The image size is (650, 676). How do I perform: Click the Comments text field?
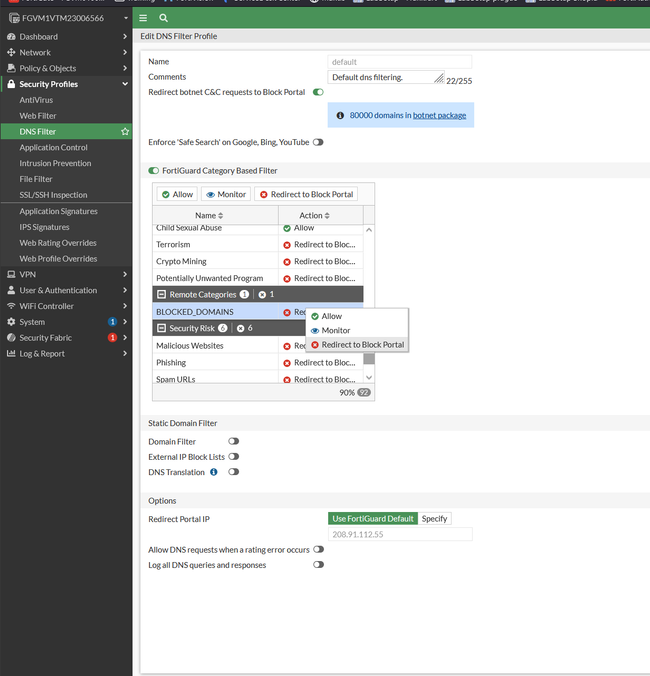click(382, 77)
